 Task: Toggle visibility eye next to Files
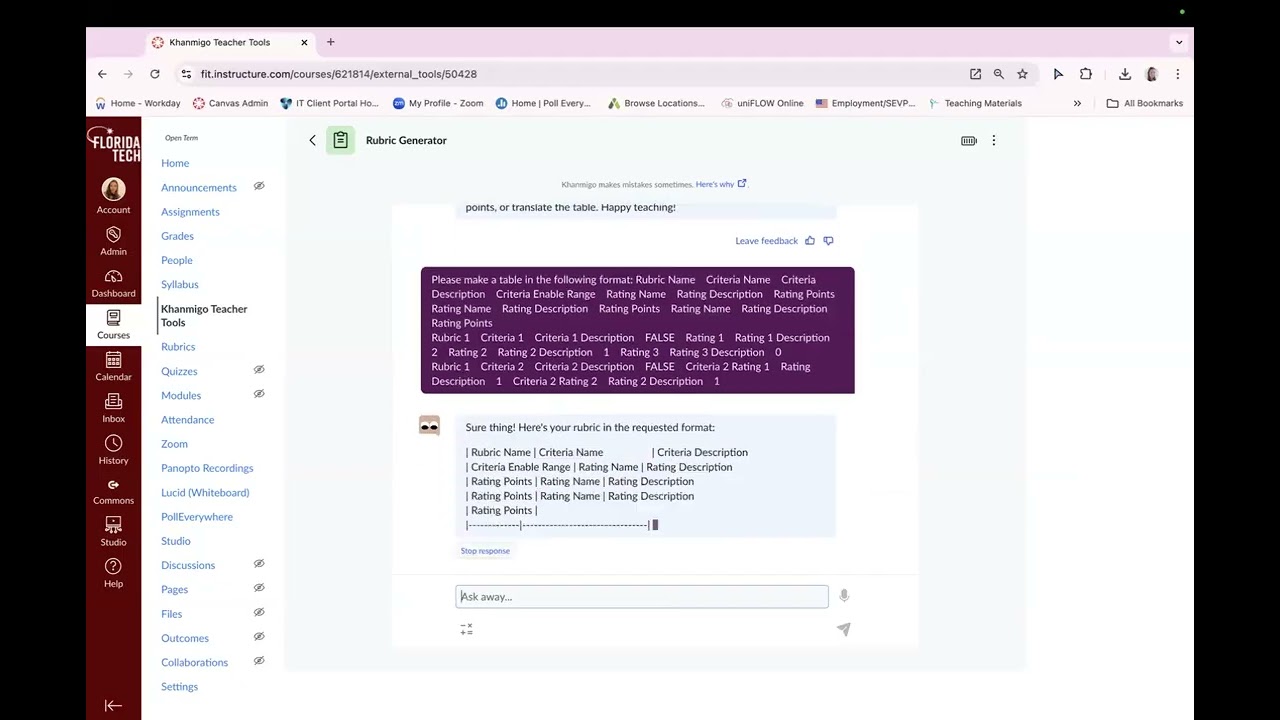tap(259, 612)
